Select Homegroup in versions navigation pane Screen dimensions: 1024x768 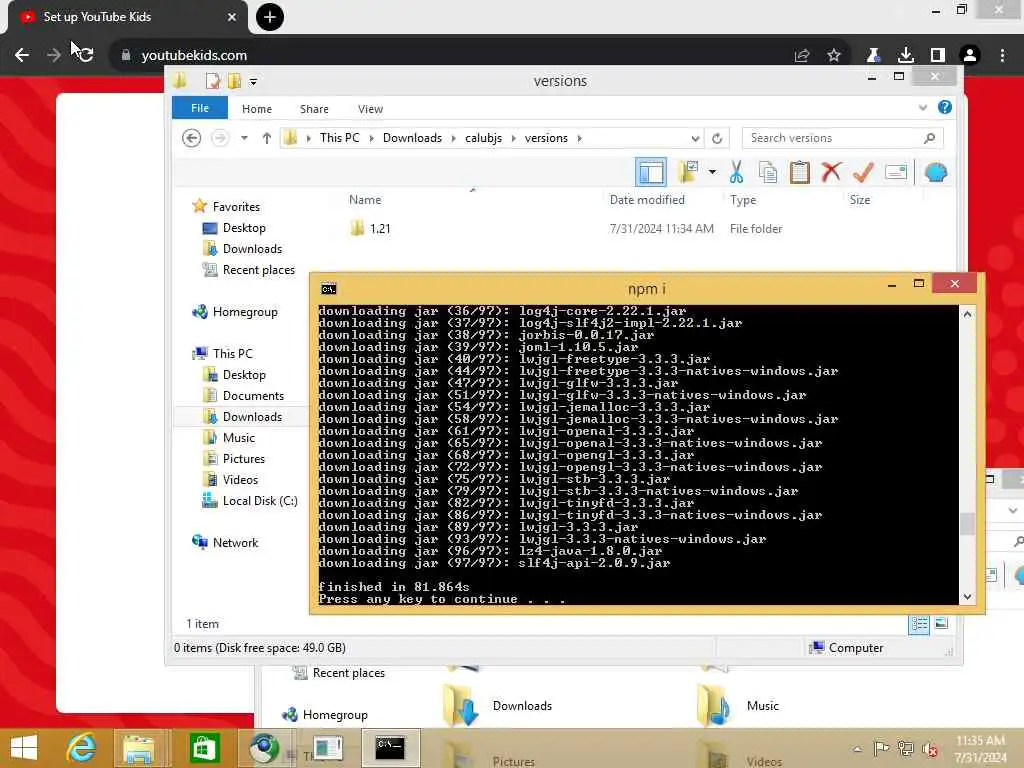pyautogui.click(x=245, y=312)
